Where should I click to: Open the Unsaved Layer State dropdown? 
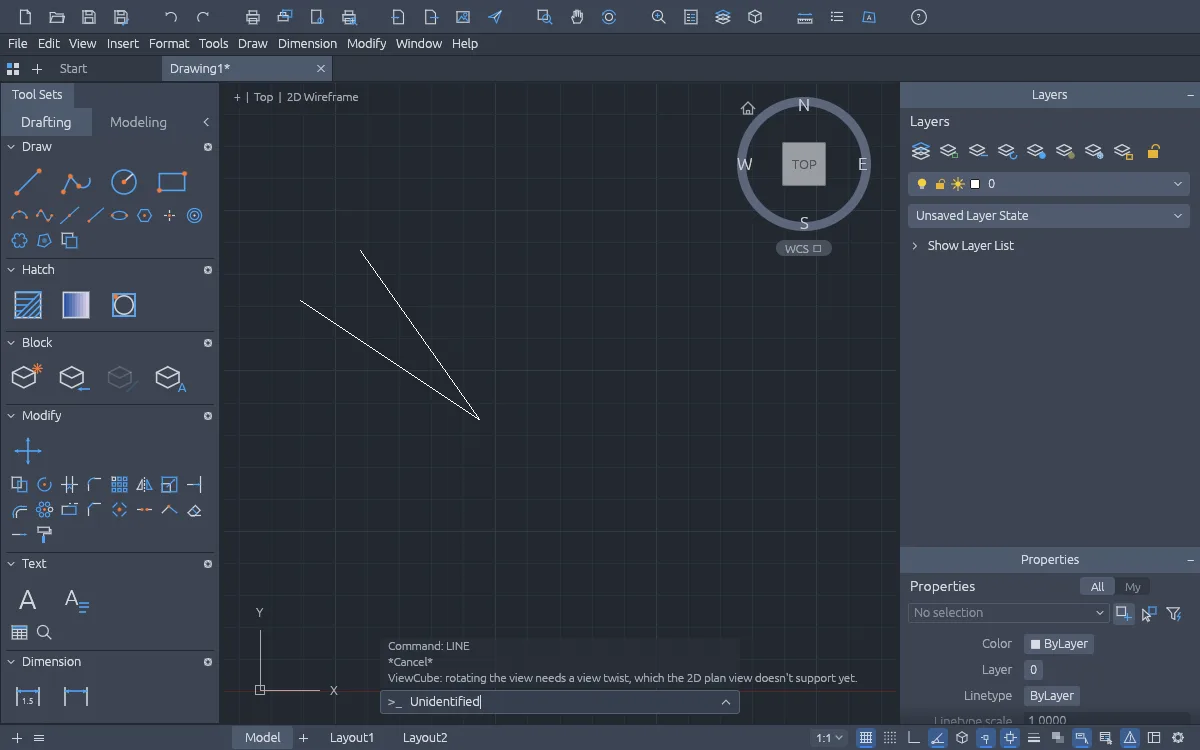pyautogui.click(x=1049, y=215)
